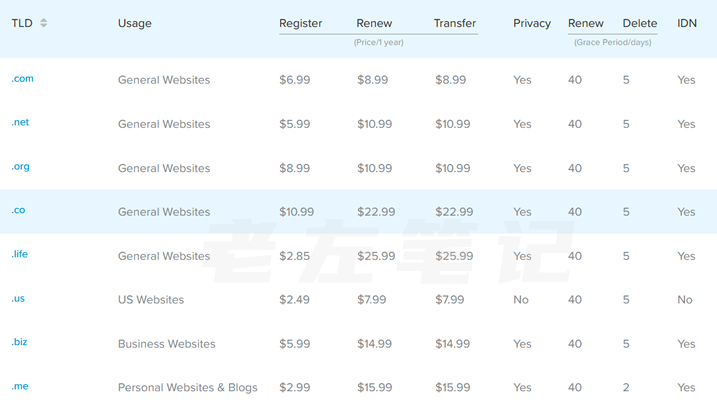
Task: Click the Usage column header
Action: pyautogui.click(x=135, y=23)
